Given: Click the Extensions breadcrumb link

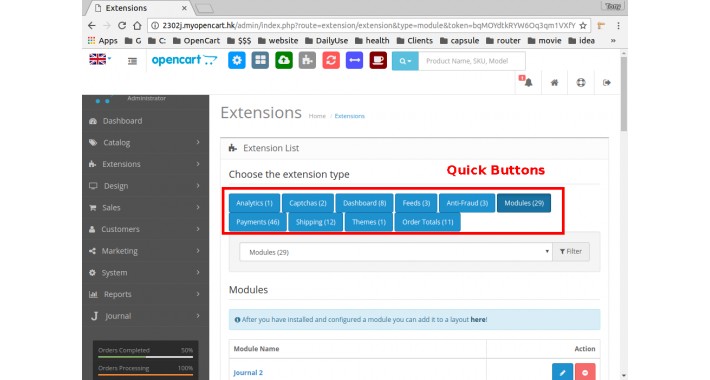Looking at the screenshot, I should [350, 116].
